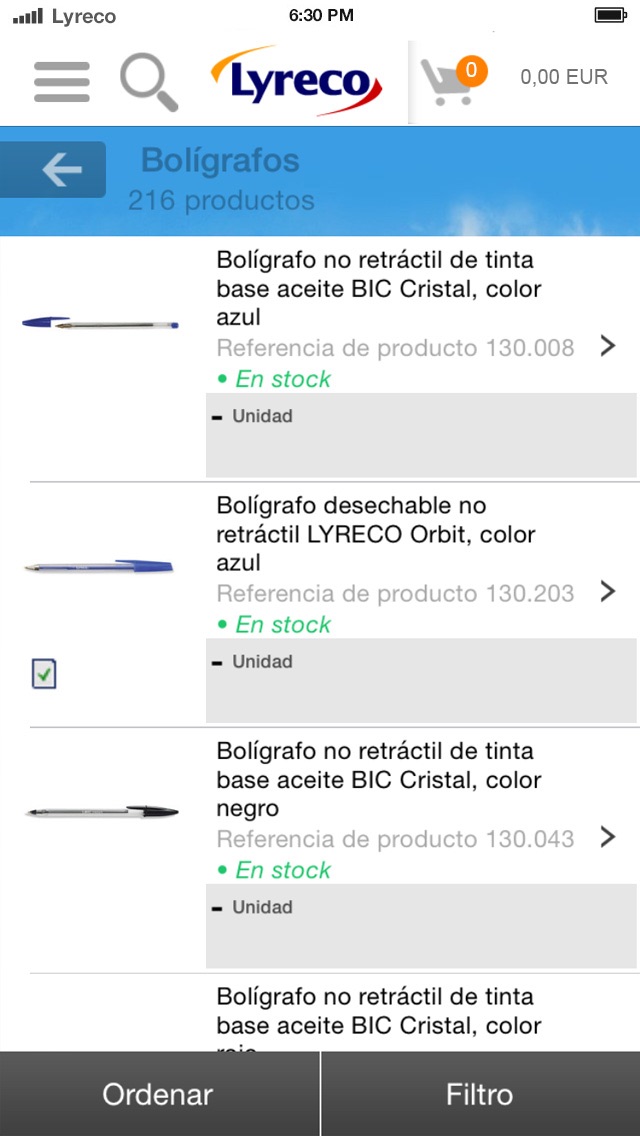Screen dimensions: 640x1136
Task: Open the Filtro filter options
Action: 480,1094
